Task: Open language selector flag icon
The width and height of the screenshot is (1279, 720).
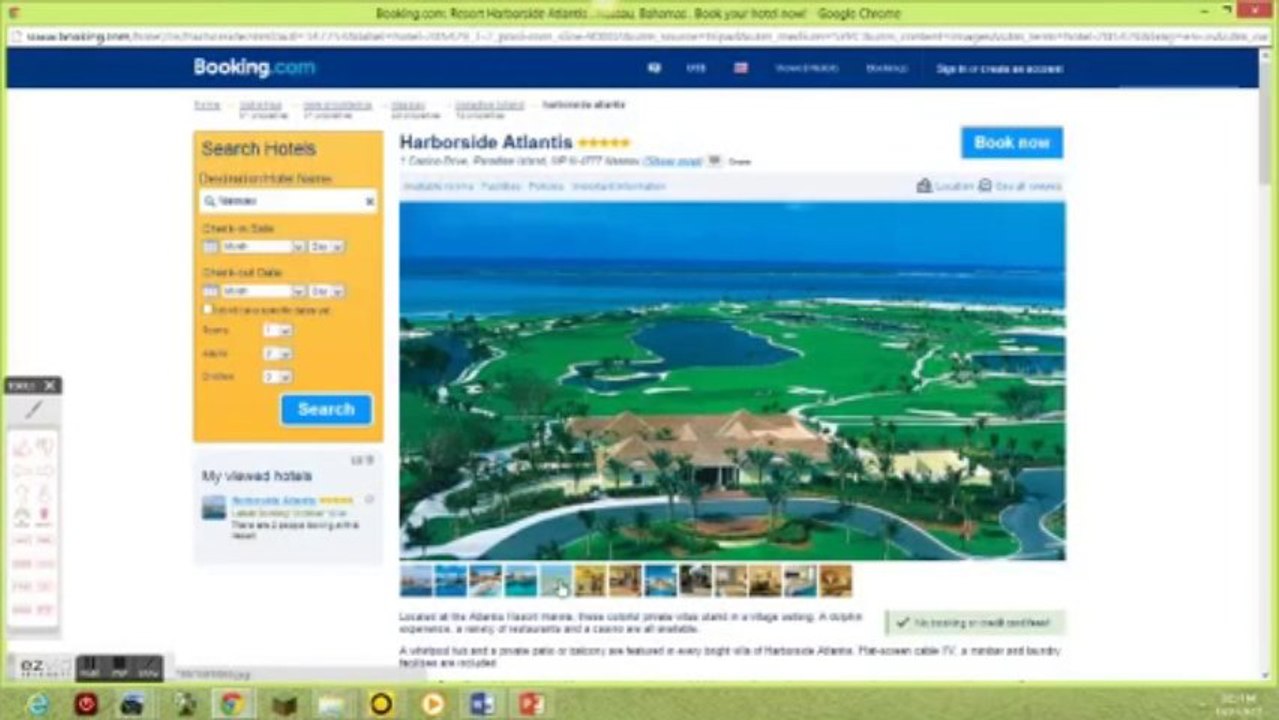Action: (x=741, y=68)
